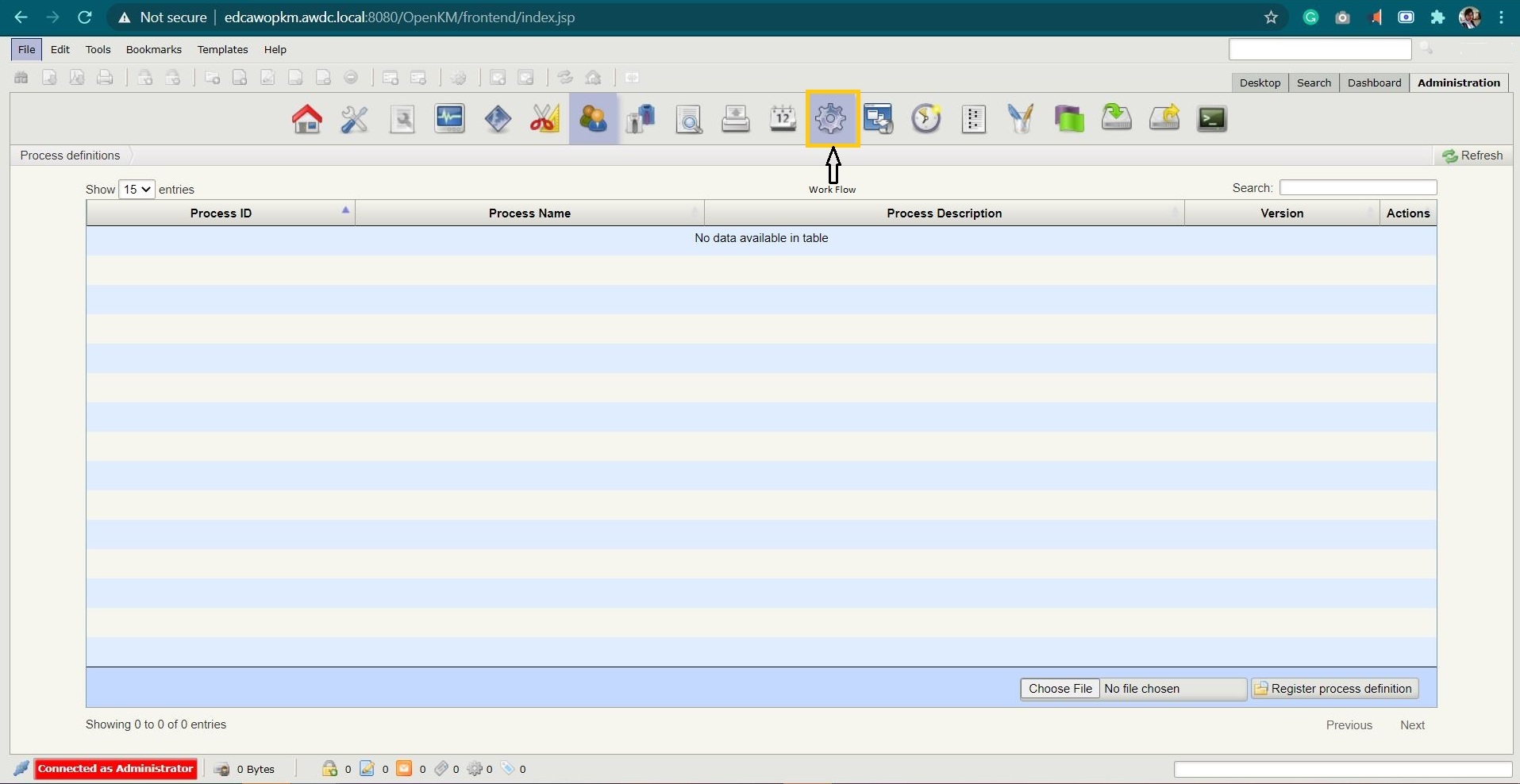
Task: Sort table by Process Name column
Action: point(529,213)
